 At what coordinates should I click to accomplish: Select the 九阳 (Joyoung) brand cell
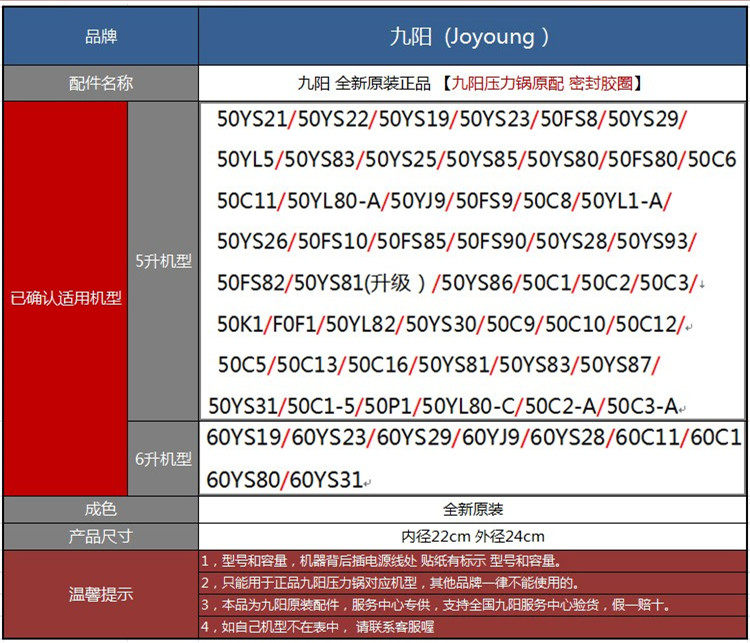[472, 36]
